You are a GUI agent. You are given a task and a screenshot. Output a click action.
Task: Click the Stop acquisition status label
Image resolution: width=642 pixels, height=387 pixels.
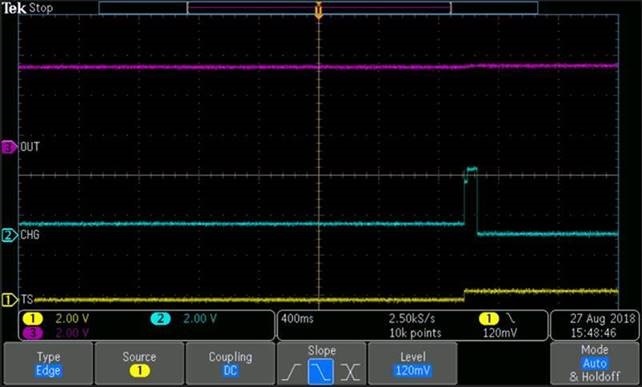(x=41, y=8)
